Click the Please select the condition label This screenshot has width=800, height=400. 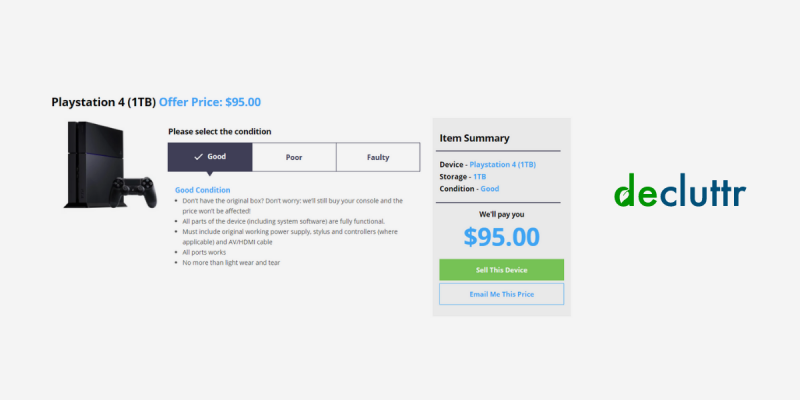tap(220, 132)
